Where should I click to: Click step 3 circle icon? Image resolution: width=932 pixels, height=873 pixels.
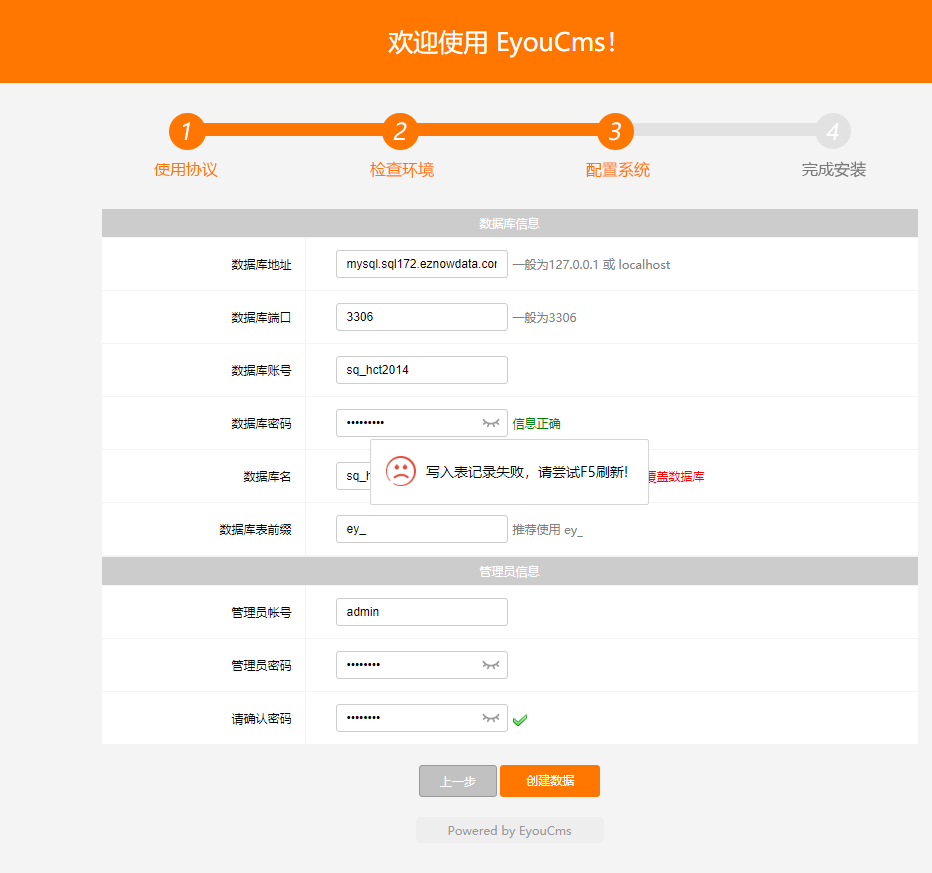[616, 131]
